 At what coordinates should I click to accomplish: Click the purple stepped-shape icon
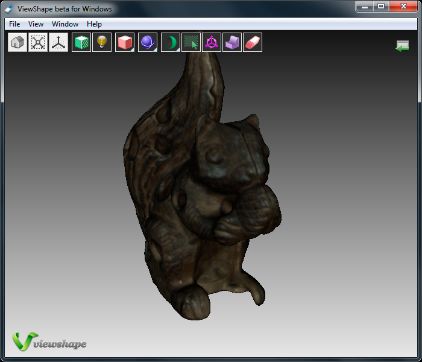pos(232,42)
